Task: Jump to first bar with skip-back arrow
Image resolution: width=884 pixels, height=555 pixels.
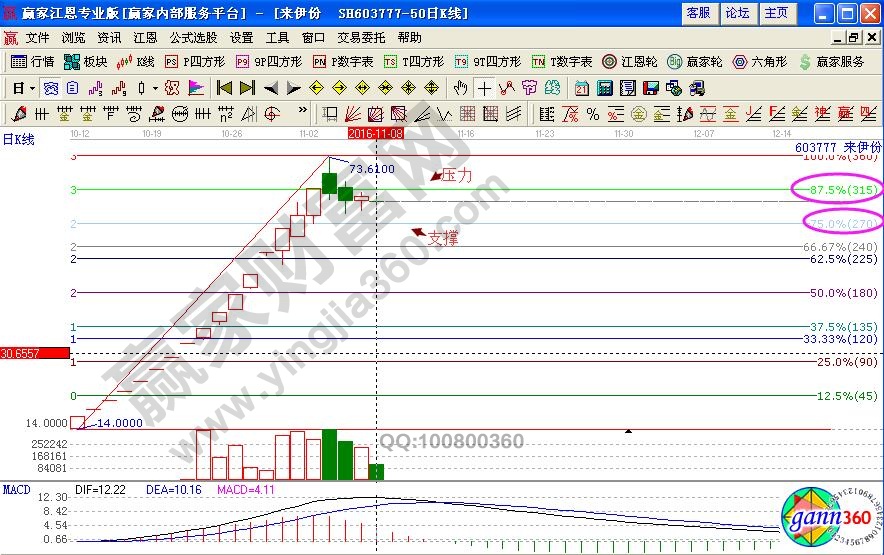Action: click(x=224, y=88)
